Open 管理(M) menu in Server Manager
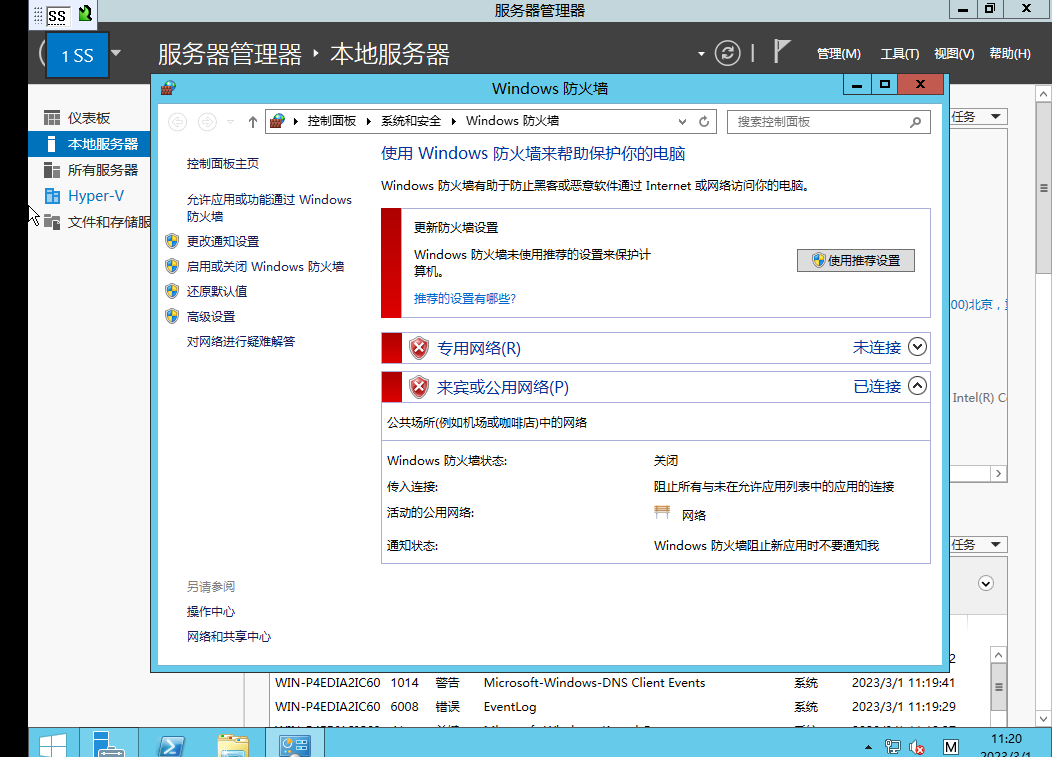 point(839,54)
